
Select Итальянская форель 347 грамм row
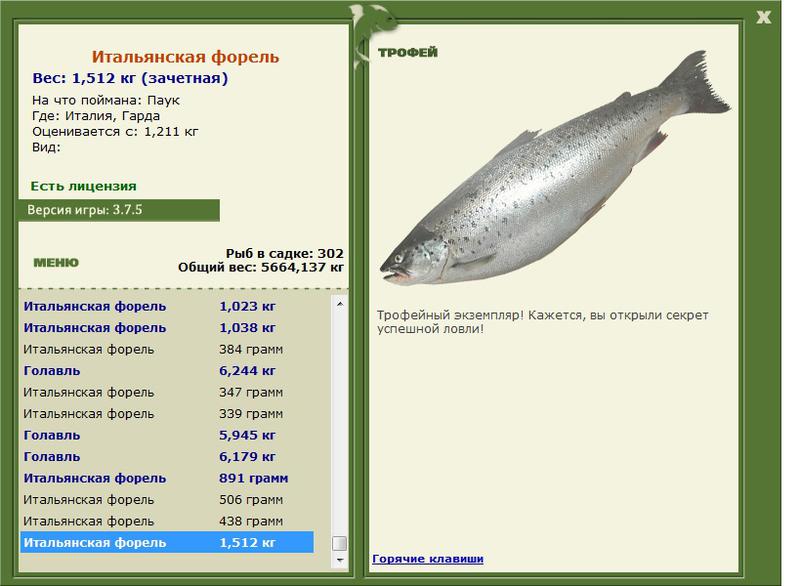coord(167,392)
